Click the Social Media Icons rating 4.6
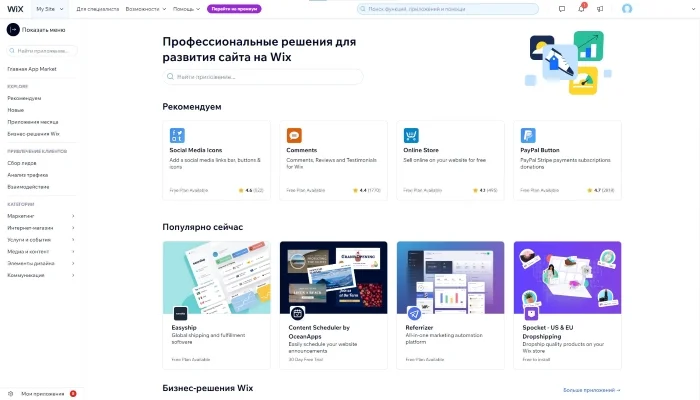The height and width of the screenshot is (400, 700). 251,191
